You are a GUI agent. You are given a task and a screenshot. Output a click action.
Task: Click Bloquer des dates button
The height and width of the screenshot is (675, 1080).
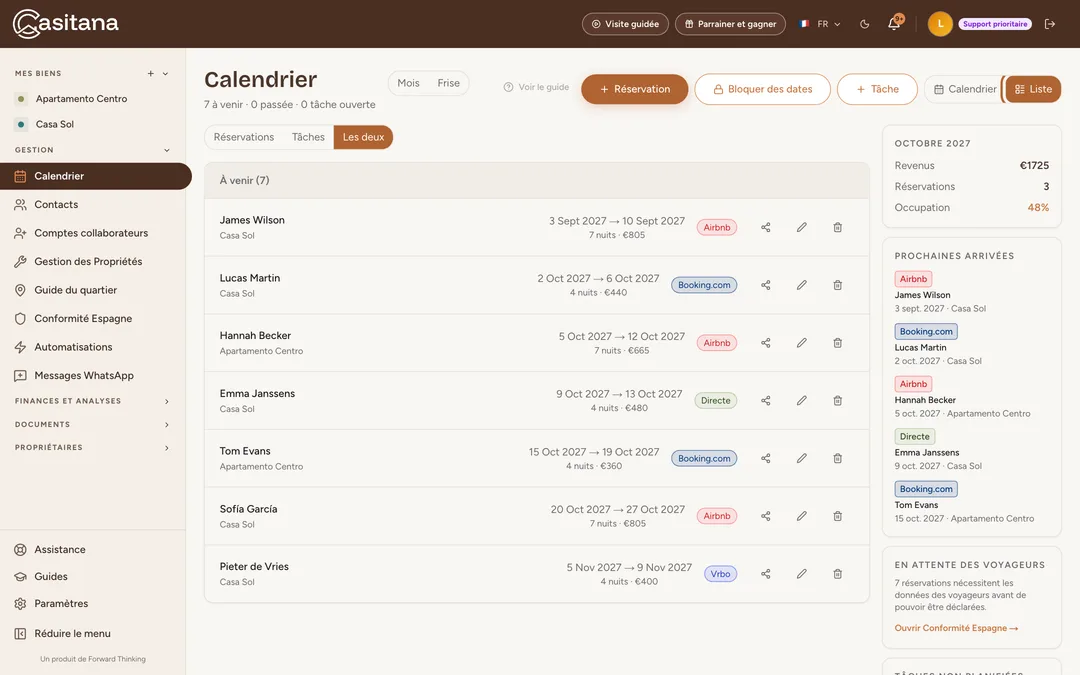tap(762, 90)
